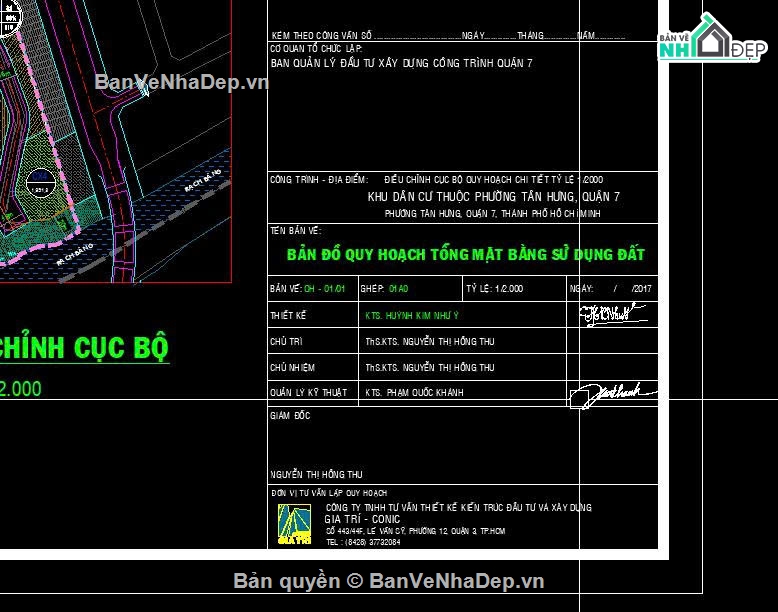Click the signature beside Phạm Quốc Khánh
This screenshot has width=778, height=612.
(x=604, y=394)
